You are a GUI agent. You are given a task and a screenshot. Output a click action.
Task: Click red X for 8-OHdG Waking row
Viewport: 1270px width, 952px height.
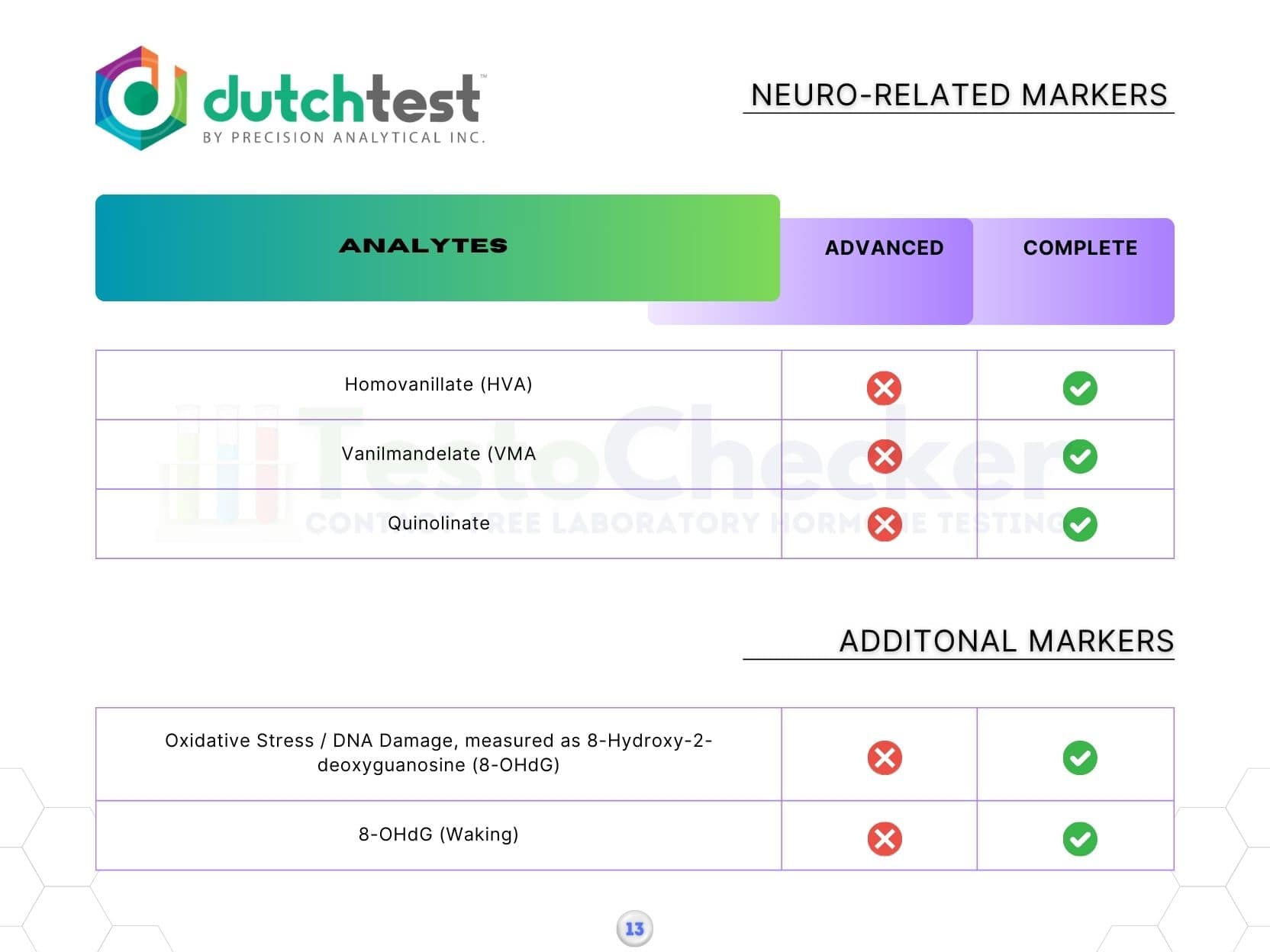tap(884, 839)
